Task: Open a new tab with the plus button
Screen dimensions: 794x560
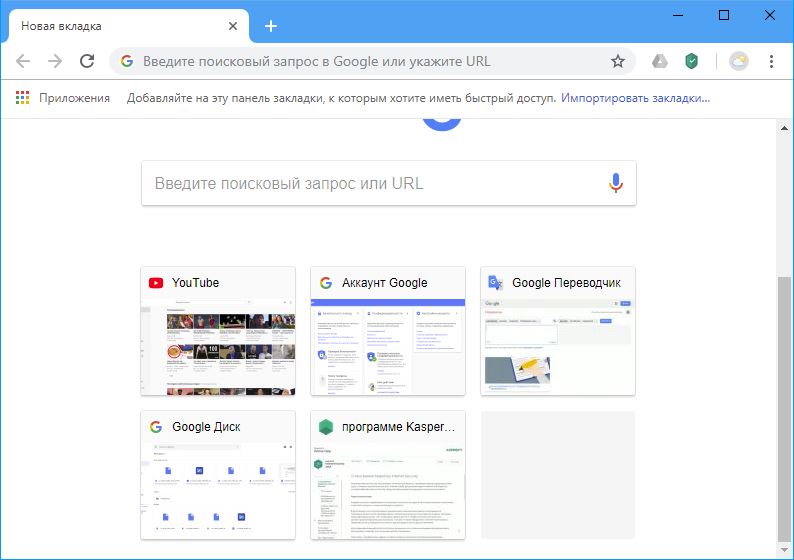Action: [x=271, y=26]
